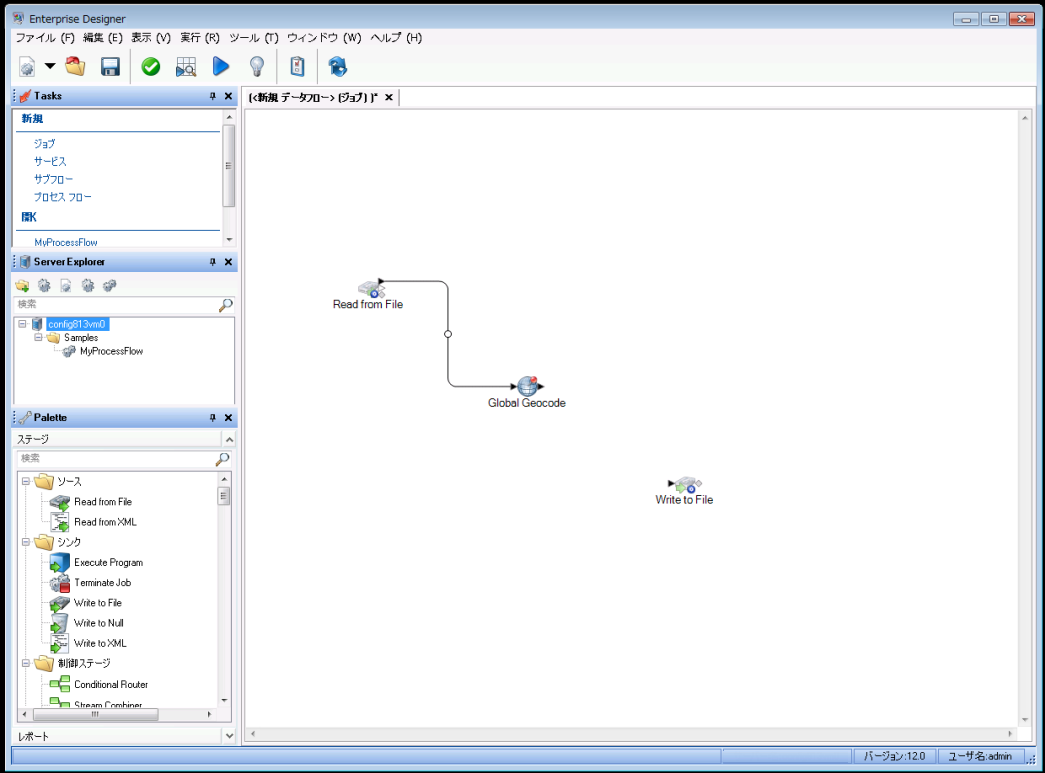Open the ファイル (F) menu

(x=45, y=38)
